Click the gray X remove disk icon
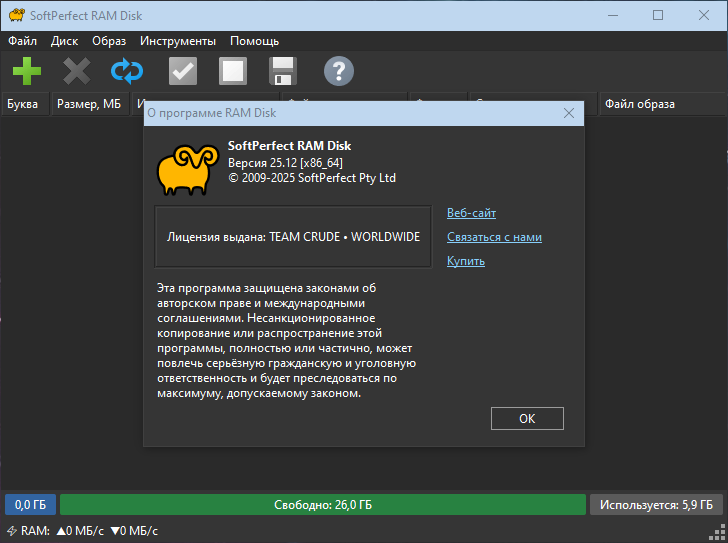Viewport: 728px width, 543px height. (77, 71)
